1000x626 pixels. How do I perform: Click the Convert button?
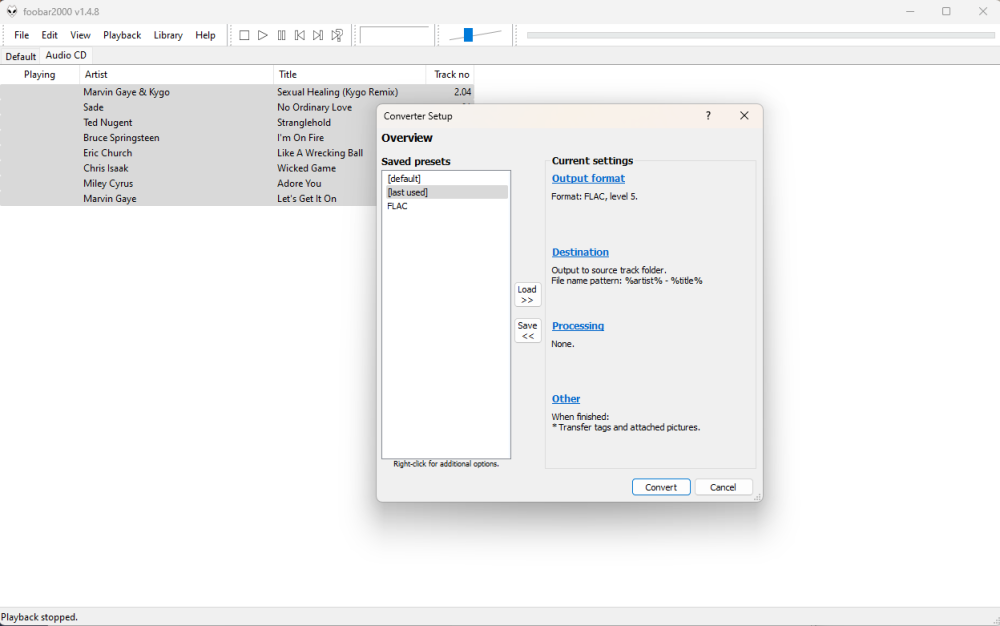pos(661,487)
